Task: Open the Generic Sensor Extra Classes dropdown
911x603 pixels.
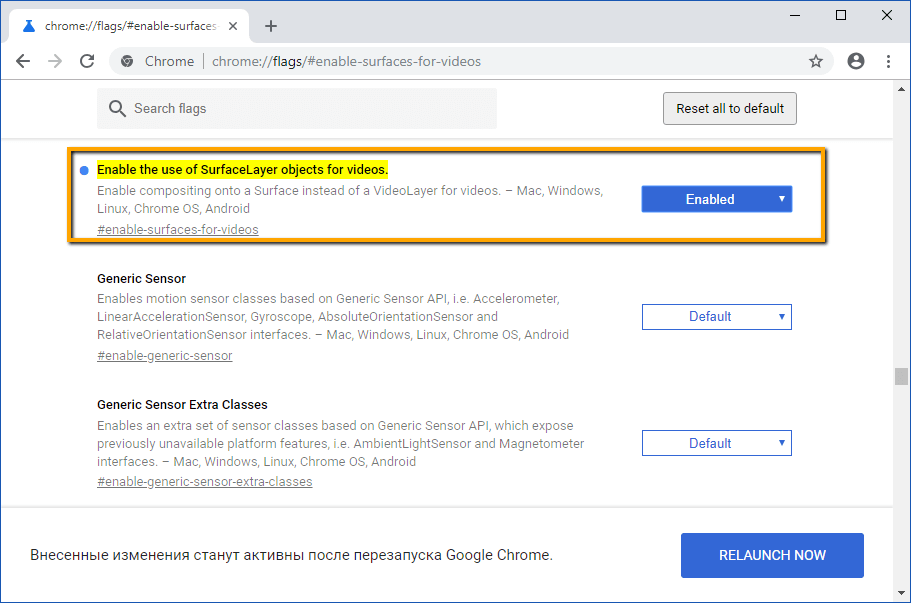Action: [716, 442]
